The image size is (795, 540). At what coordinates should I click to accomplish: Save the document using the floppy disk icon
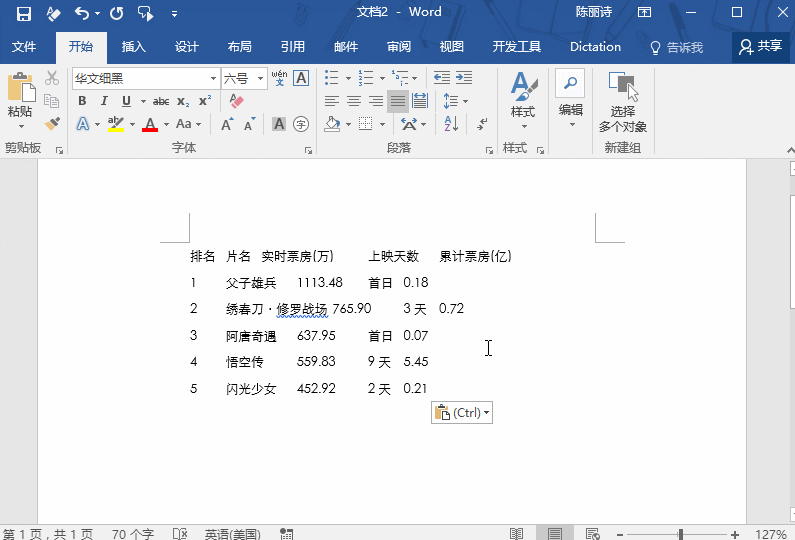(24, 13)
